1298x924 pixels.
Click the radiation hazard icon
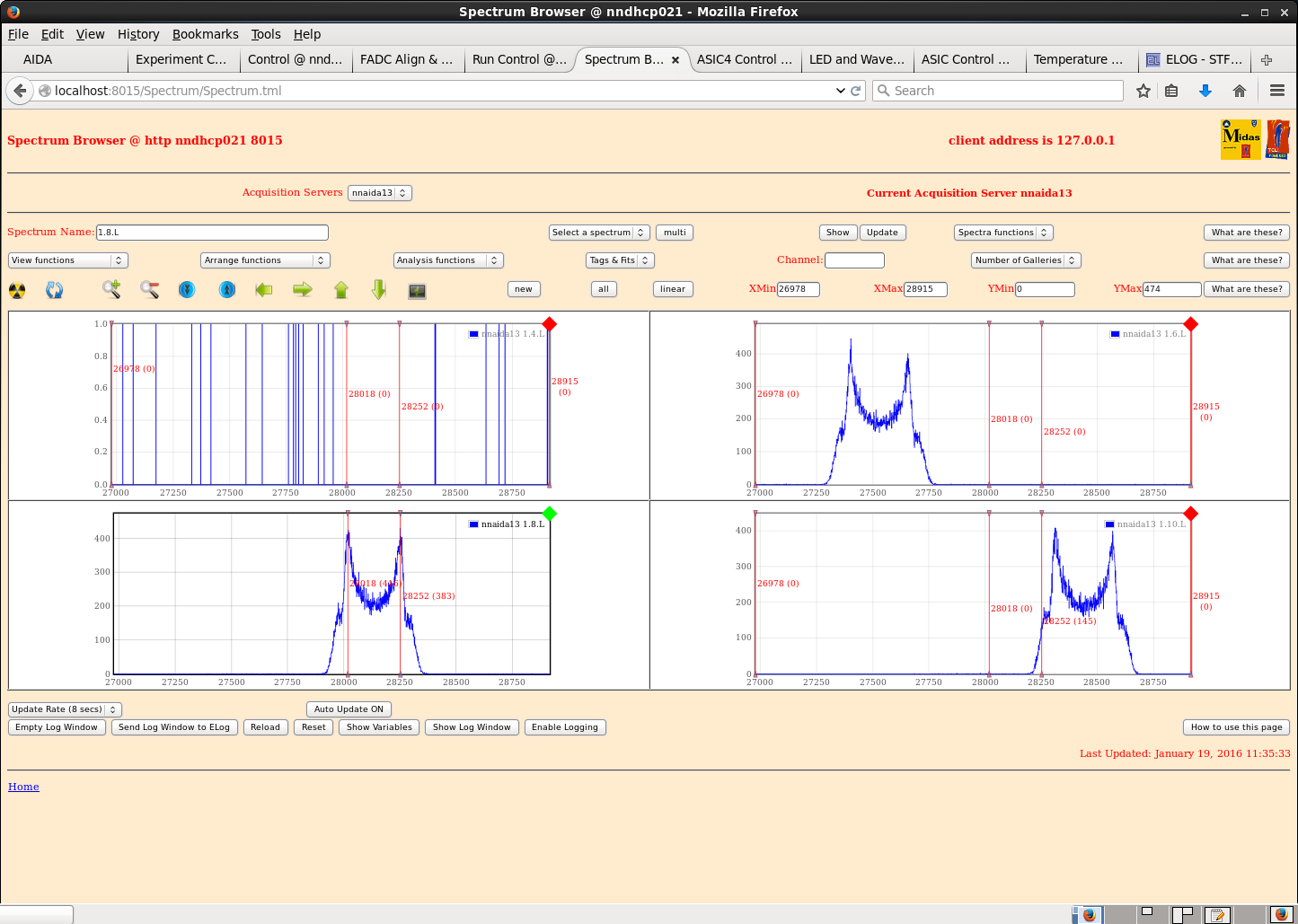[x=17, y=290]
